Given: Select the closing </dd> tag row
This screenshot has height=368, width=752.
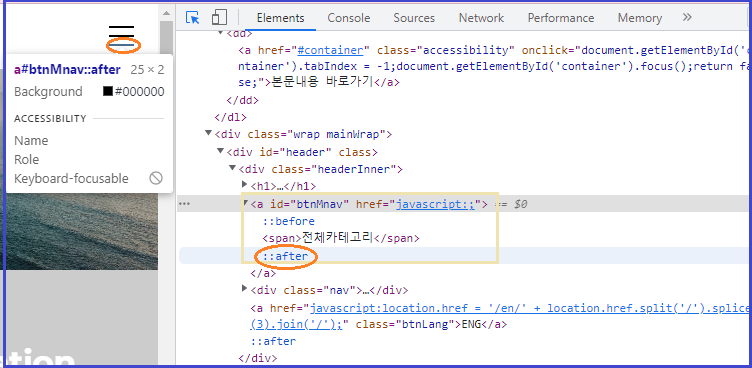Looking at the screenshot, I should pos(242,100).
